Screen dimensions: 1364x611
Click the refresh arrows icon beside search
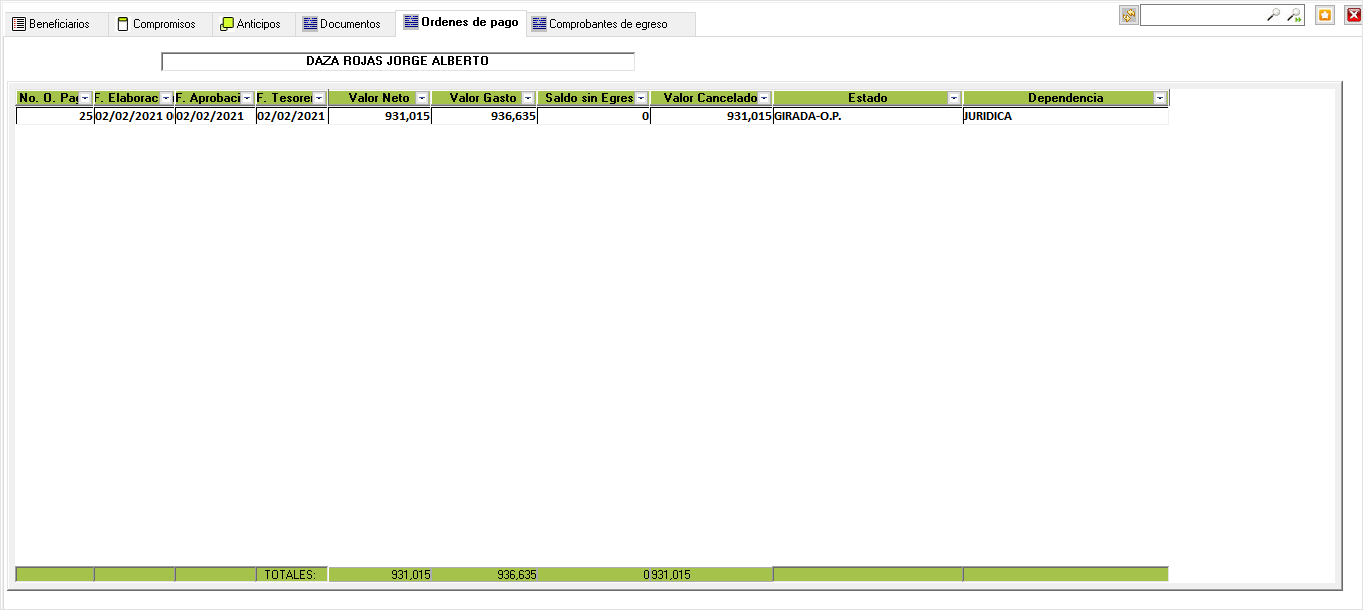(1129, 15)
